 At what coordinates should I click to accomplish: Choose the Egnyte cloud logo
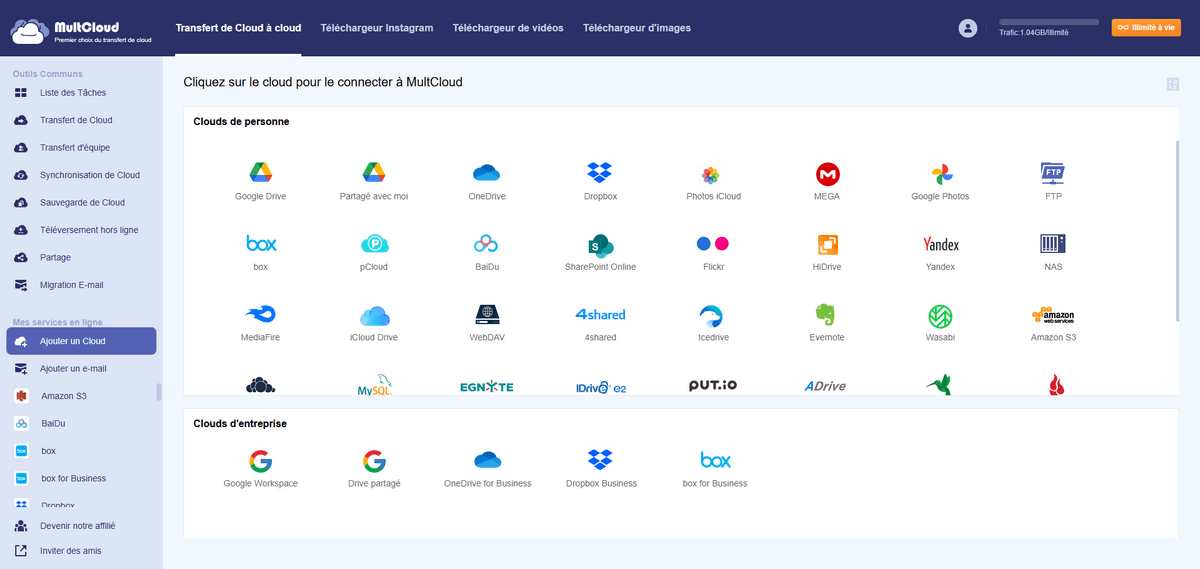pyautogui.click(x=487, y=387)
